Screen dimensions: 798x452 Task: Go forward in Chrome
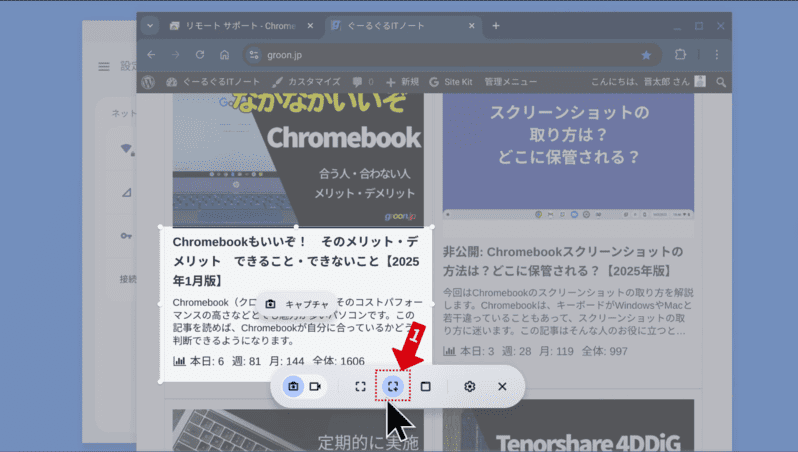tap(176, 54)
